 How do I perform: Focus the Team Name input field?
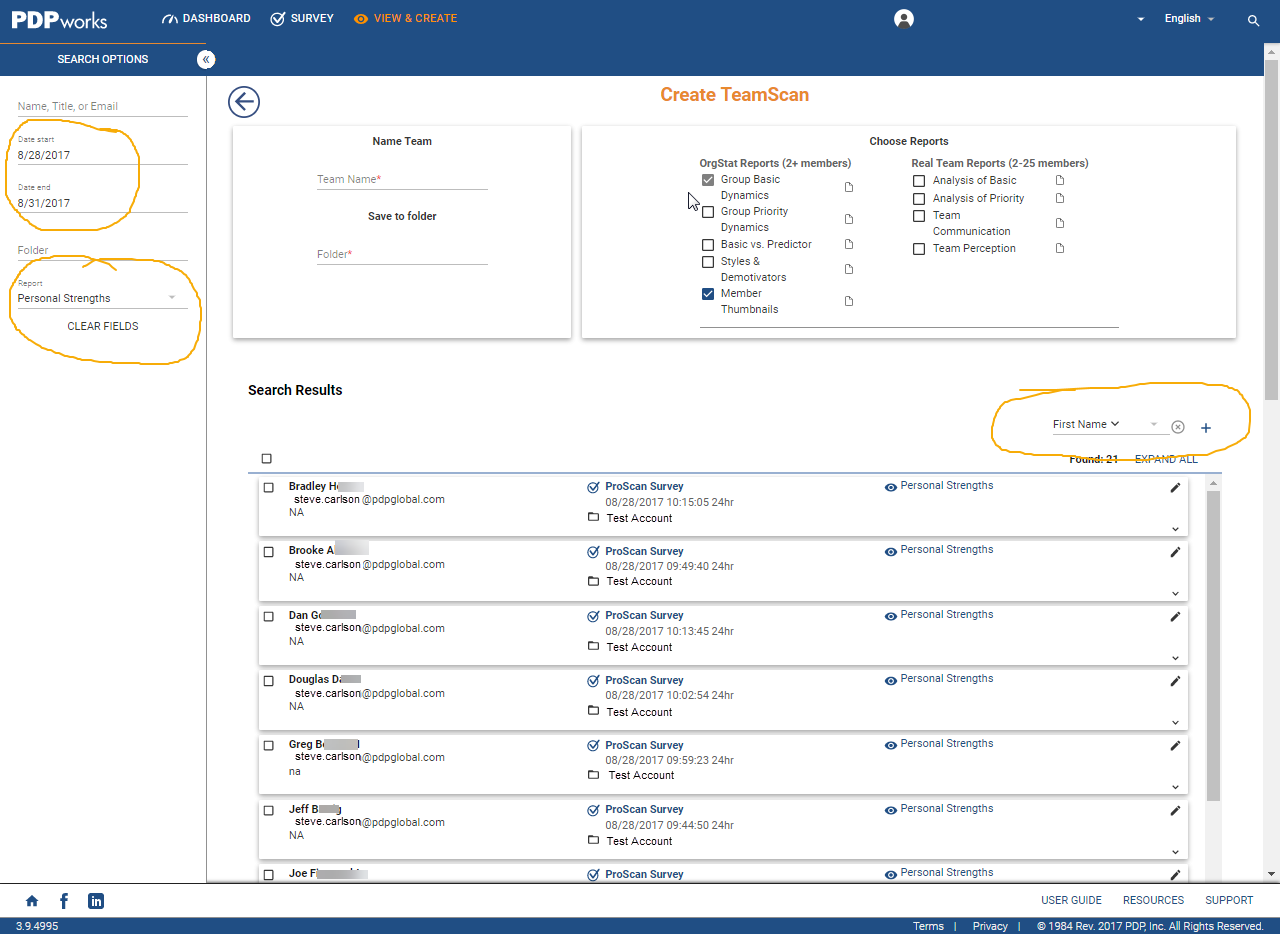coord(402,180)
